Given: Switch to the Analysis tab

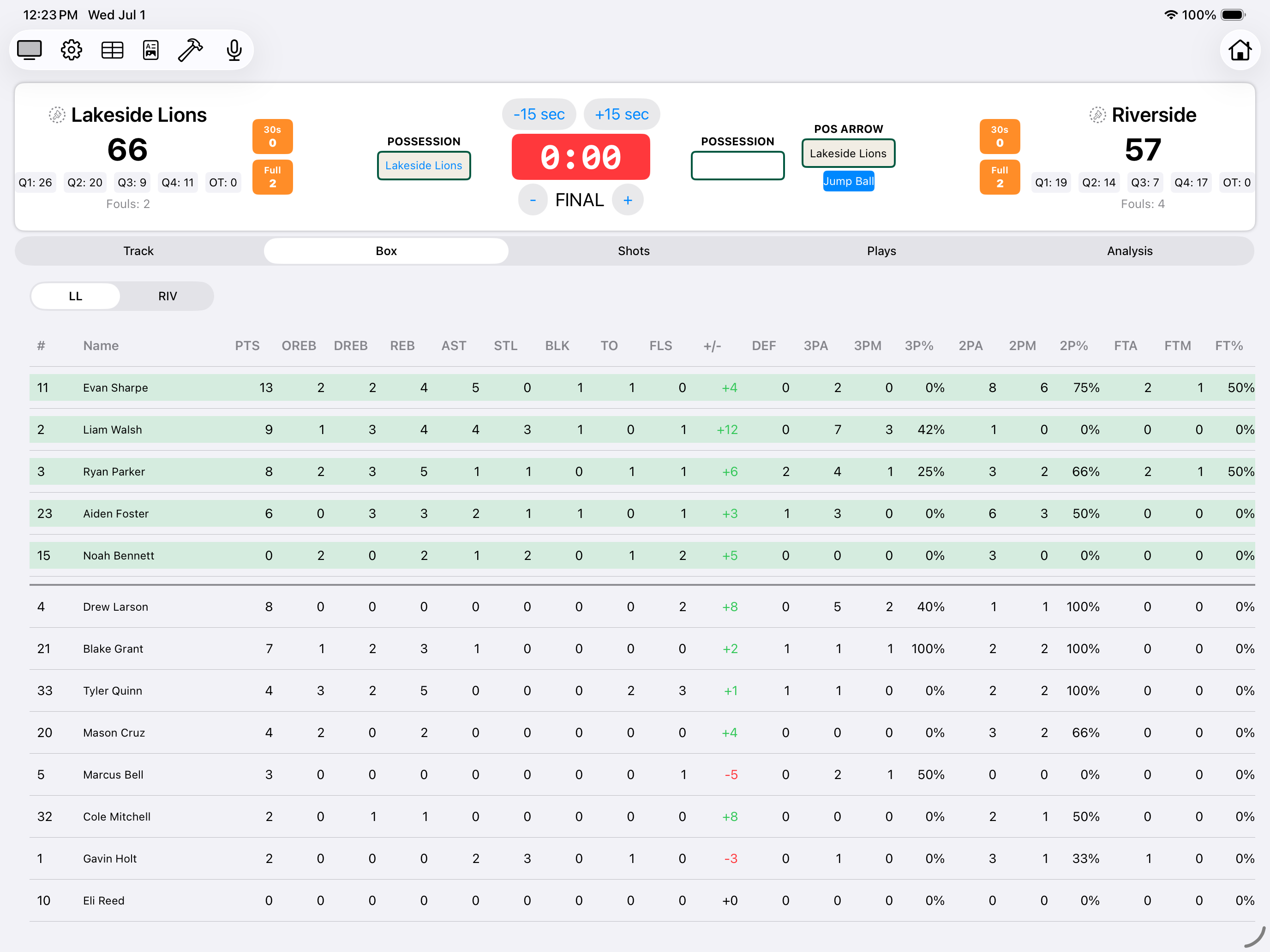Looking at the screenshot, I should tap(1129, 251).
